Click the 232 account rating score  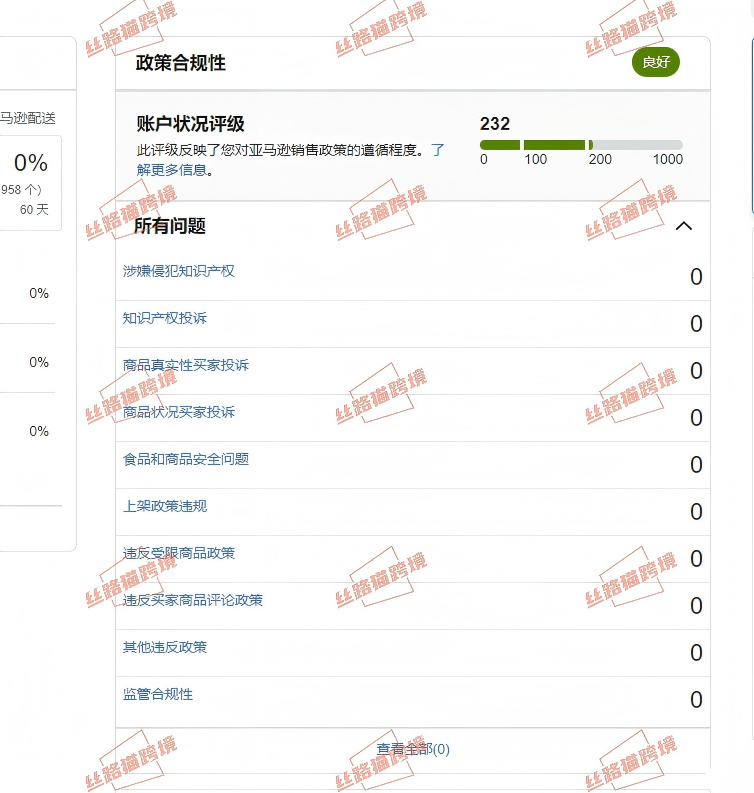(x=495, y=124)
